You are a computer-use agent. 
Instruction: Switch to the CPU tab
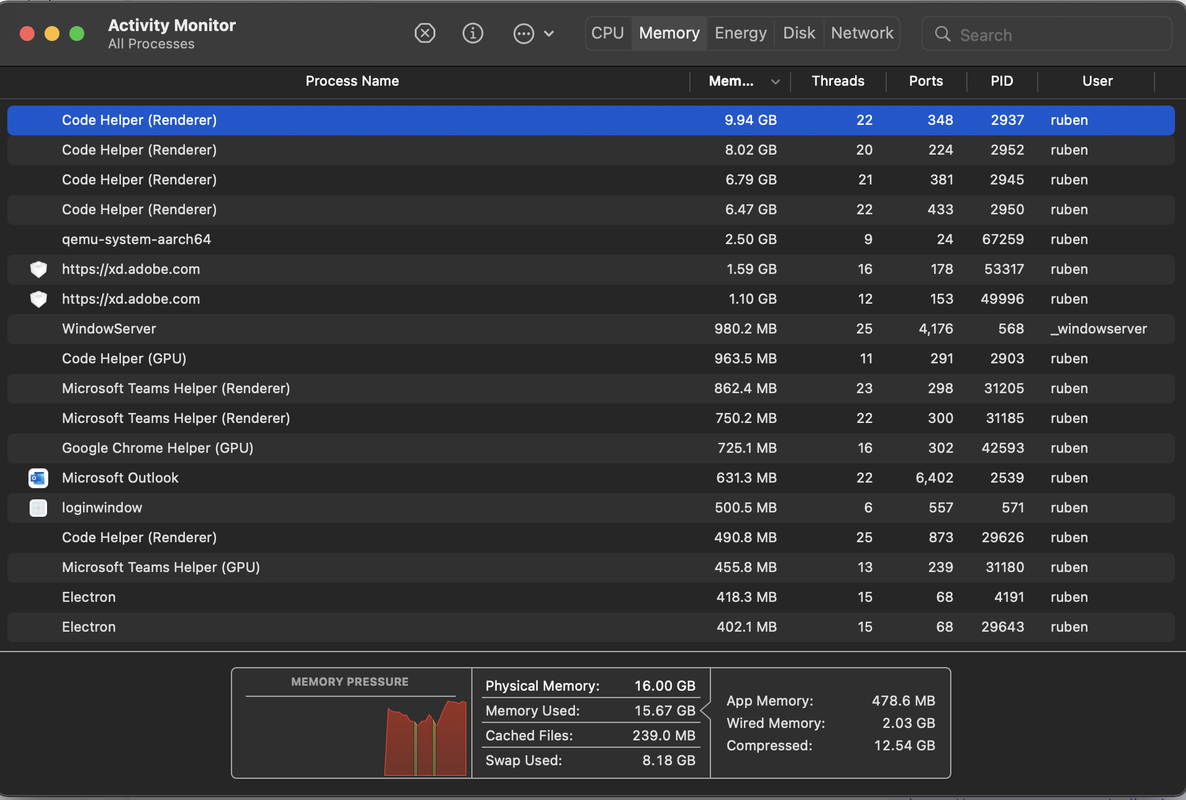point(607,33)
